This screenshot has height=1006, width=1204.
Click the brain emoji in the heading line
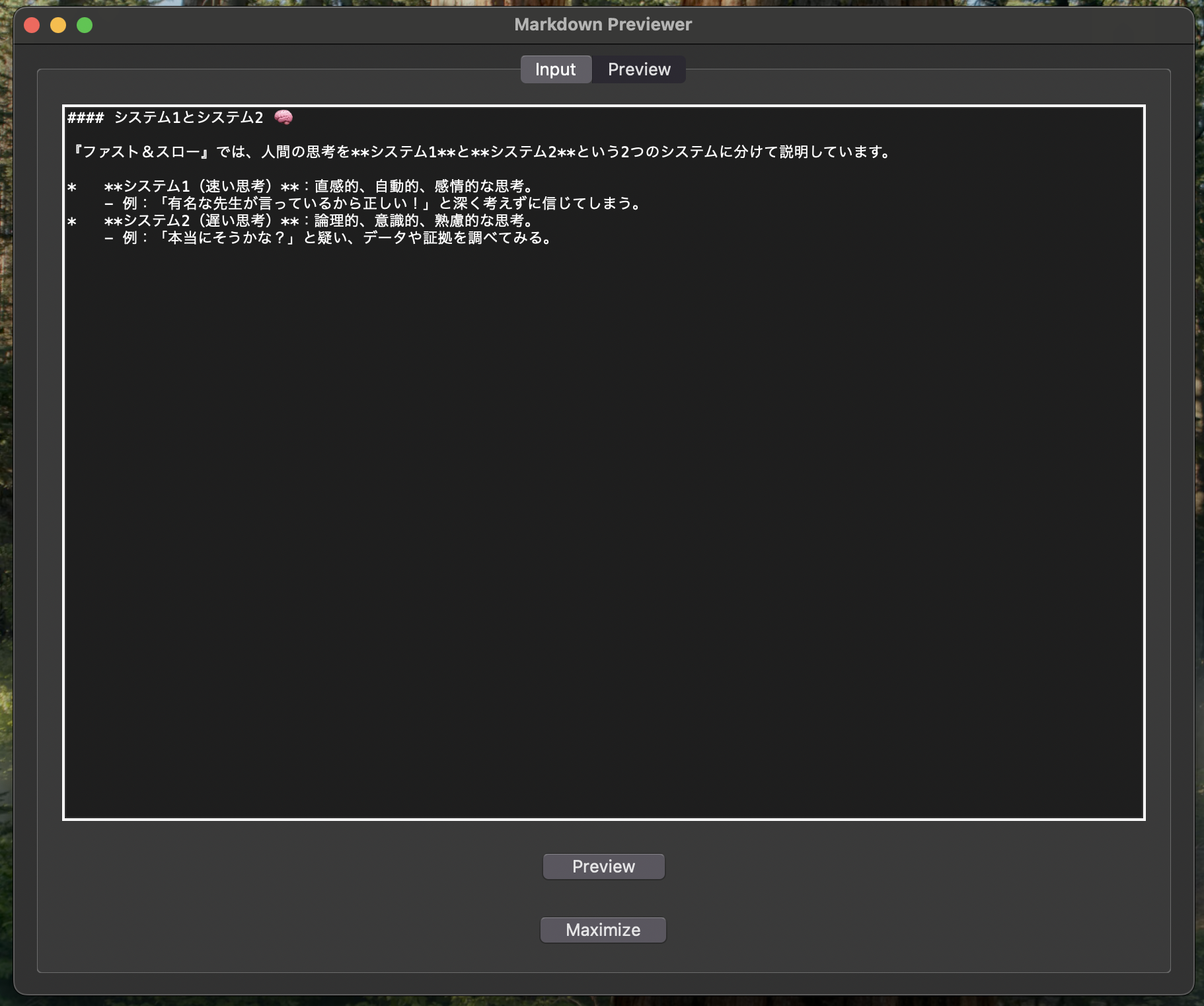[x=284, y=117]
